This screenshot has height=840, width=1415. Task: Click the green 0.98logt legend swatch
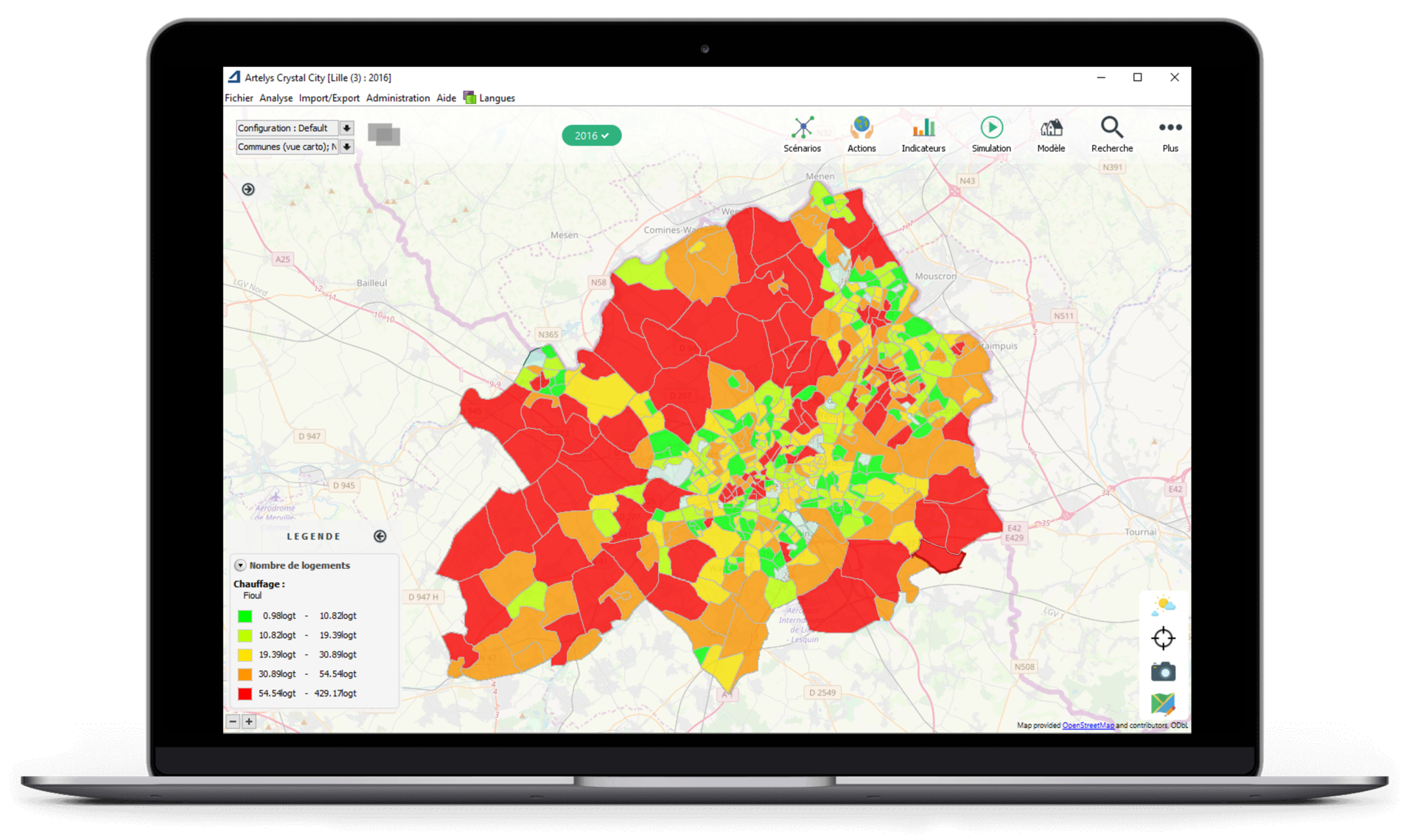pos(245,616)
